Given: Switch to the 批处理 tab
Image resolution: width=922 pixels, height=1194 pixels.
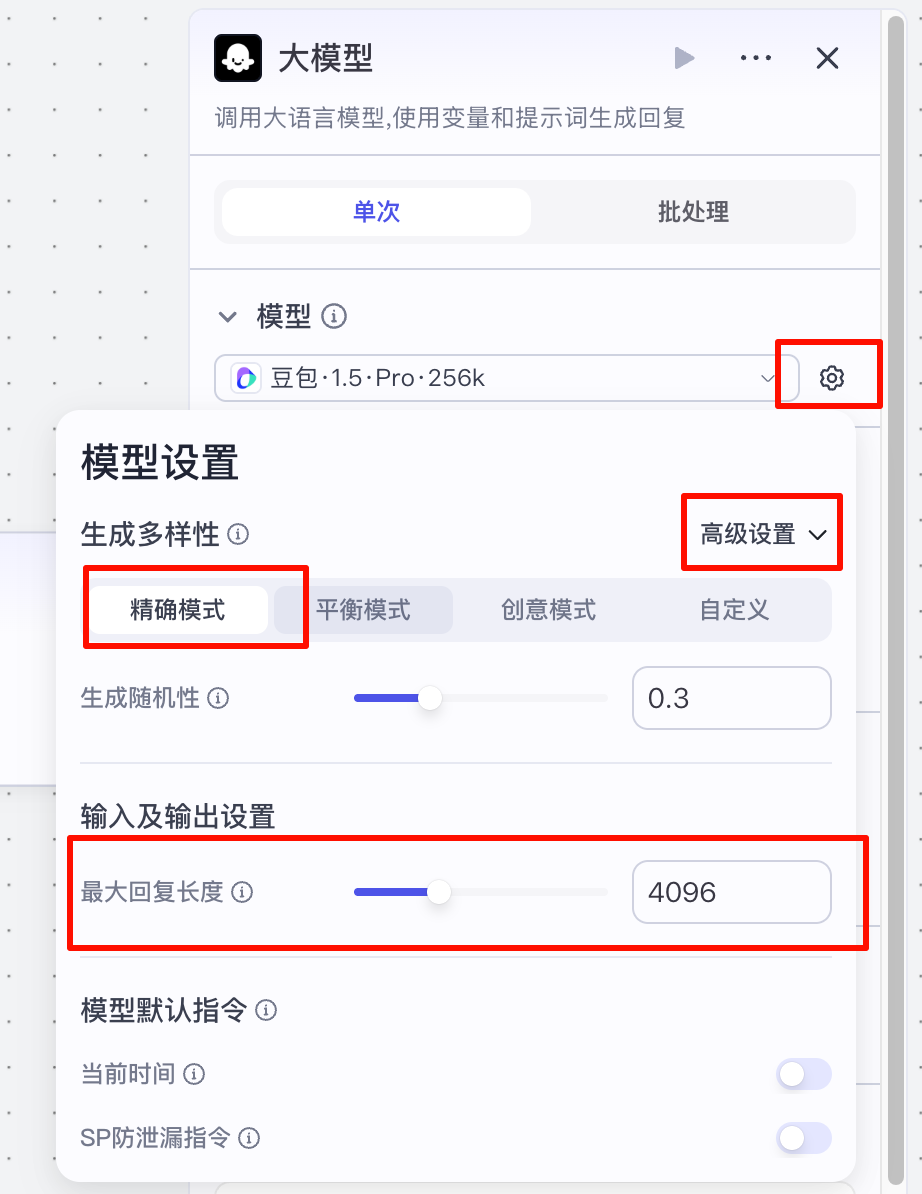Looking at the screenshot, I should (693, 212).
